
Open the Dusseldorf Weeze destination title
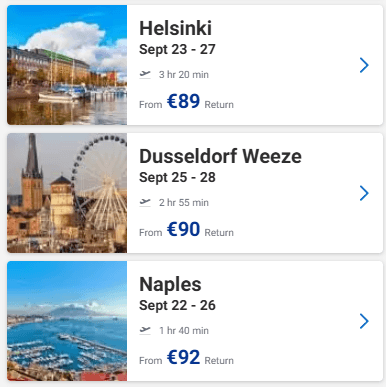click(220, 156)
